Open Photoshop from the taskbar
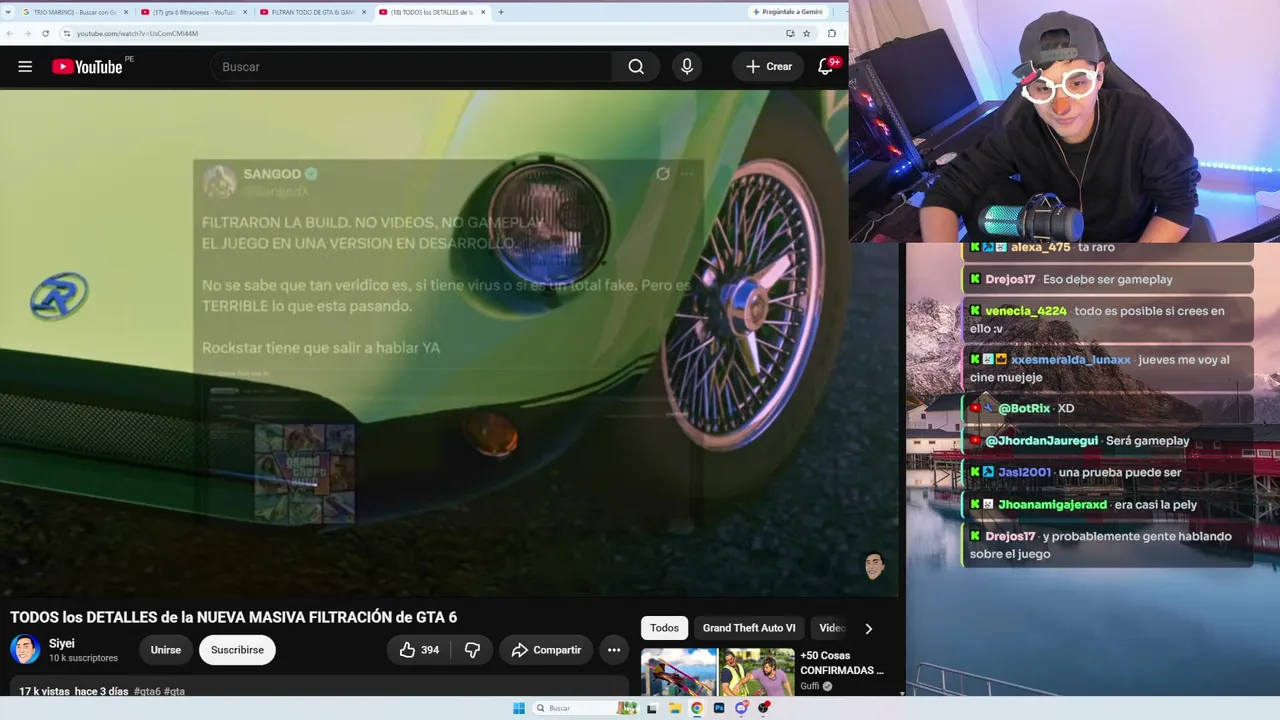 (719, 708)
